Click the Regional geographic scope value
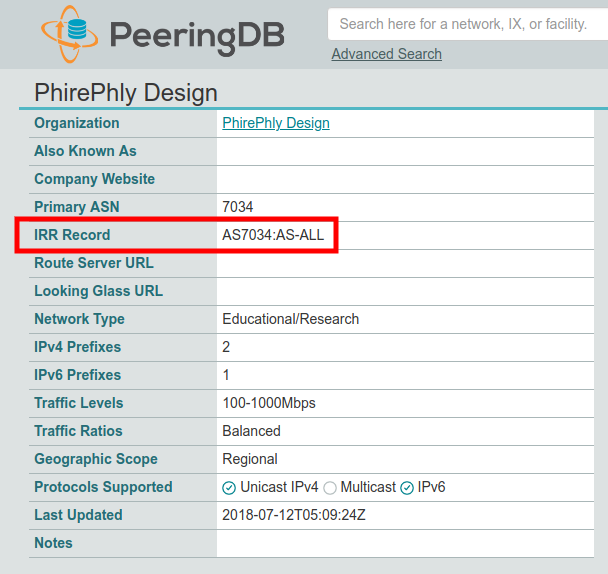The width and height of the screenshot is (608, 574). click(250, 459)
